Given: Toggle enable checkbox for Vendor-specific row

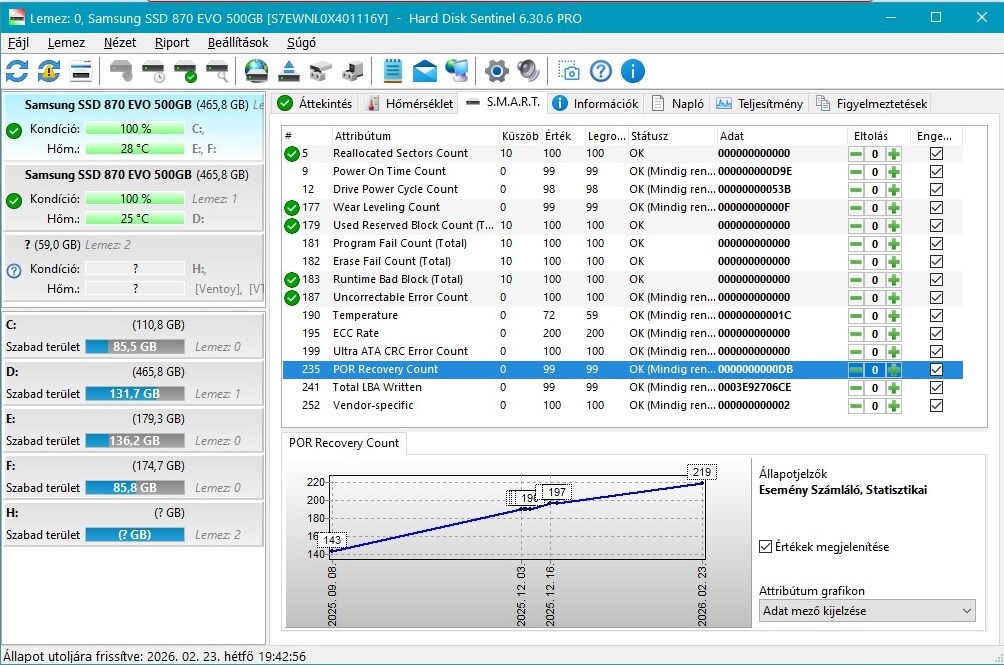Looking at the screenshot, I should (936, 405).
